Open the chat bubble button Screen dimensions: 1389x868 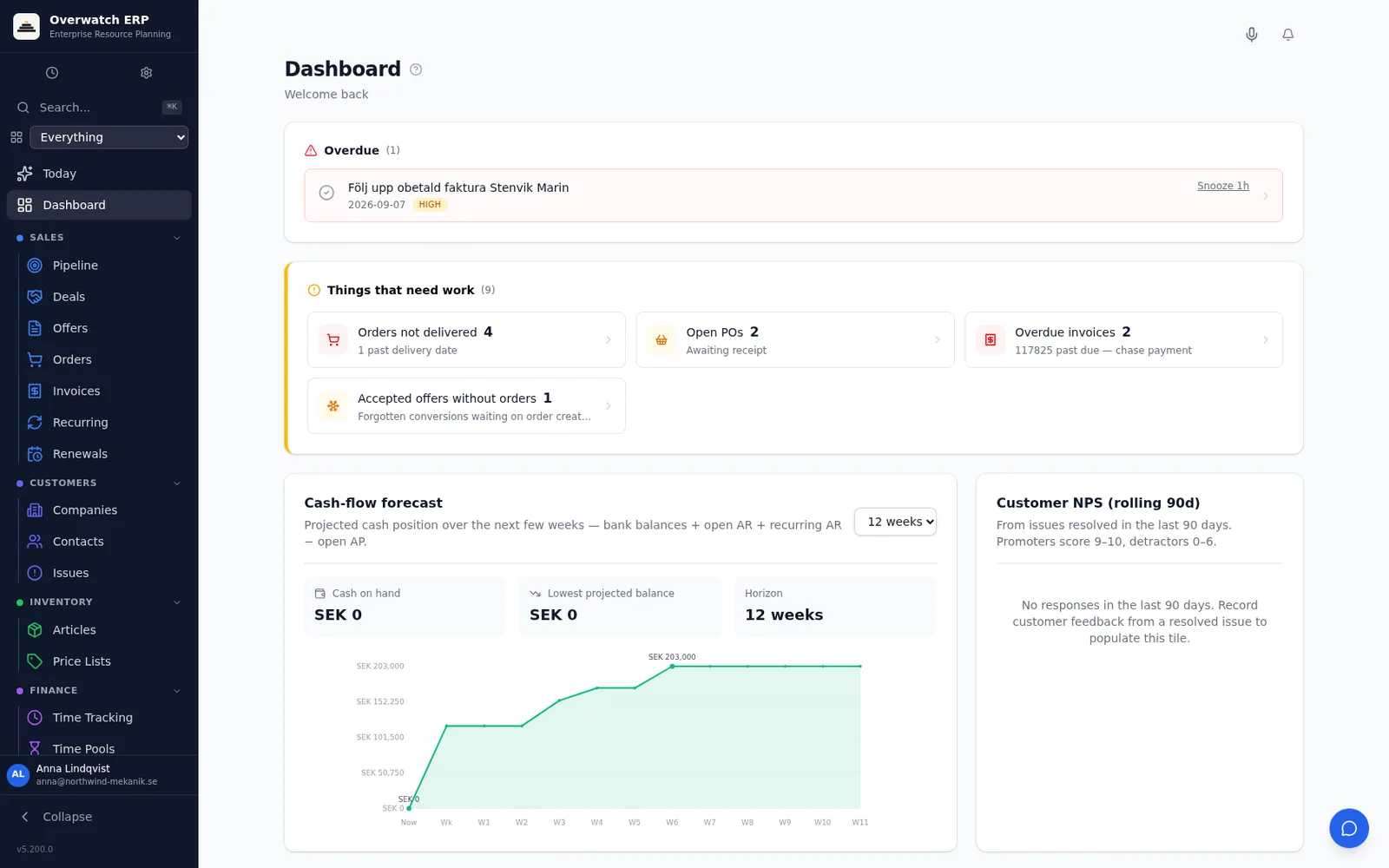(1349, 828)
